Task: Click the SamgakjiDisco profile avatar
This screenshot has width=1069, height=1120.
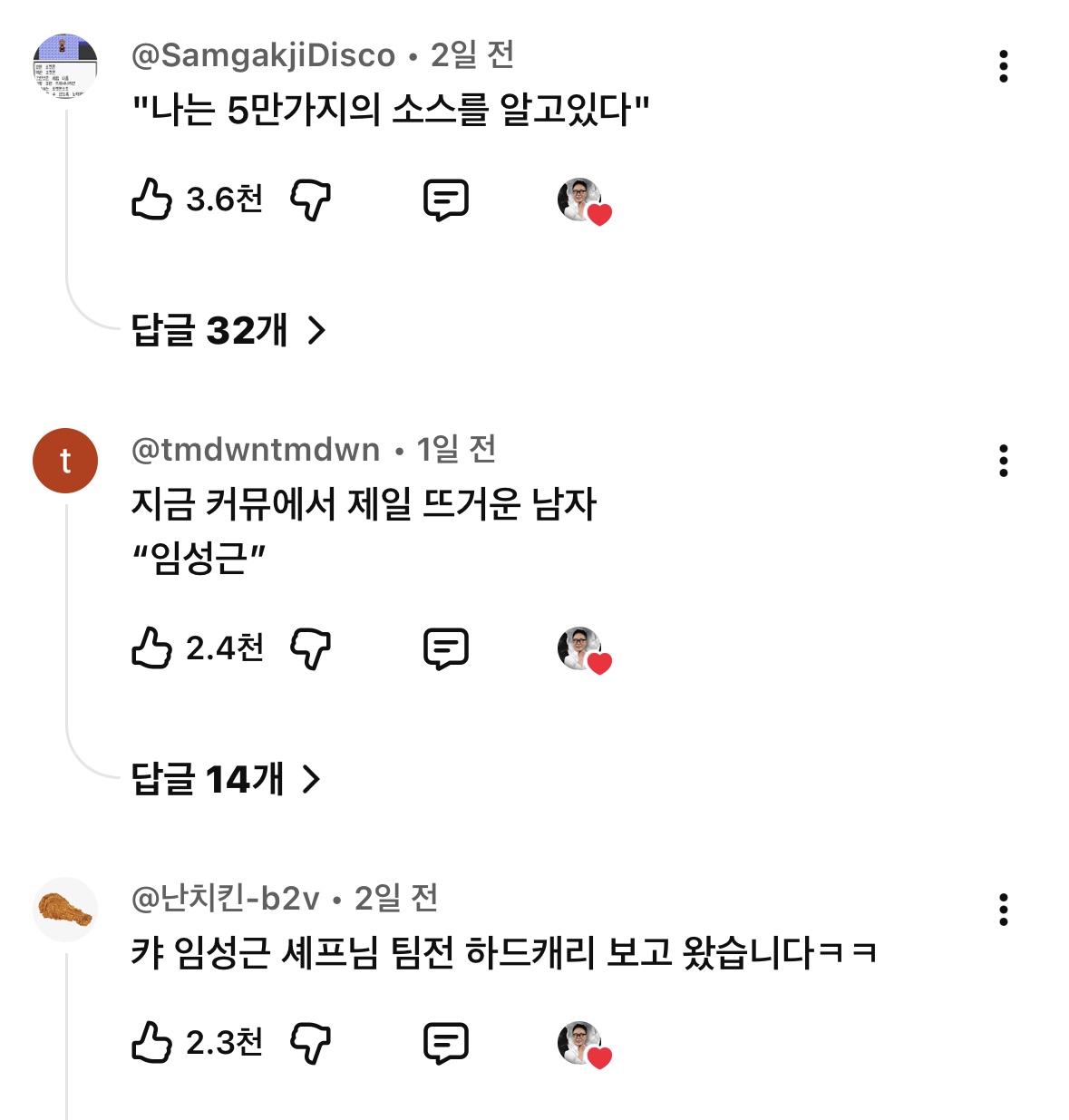Action: pyautogui.click(x=65, y=66)
